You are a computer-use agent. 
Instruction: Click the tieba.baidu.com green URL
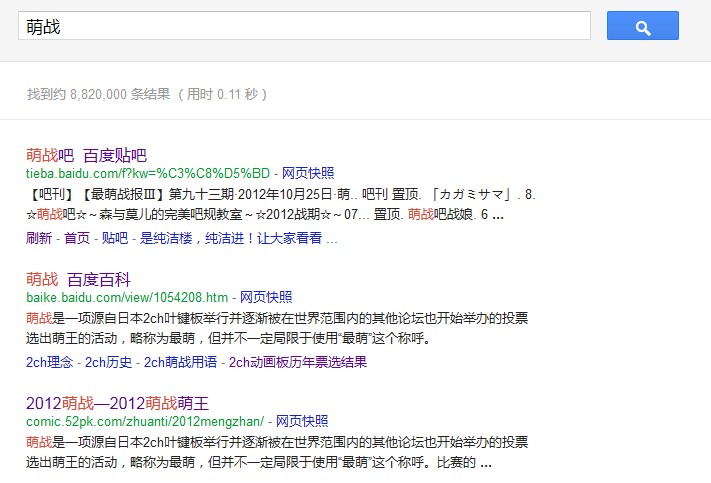[148, 173]
